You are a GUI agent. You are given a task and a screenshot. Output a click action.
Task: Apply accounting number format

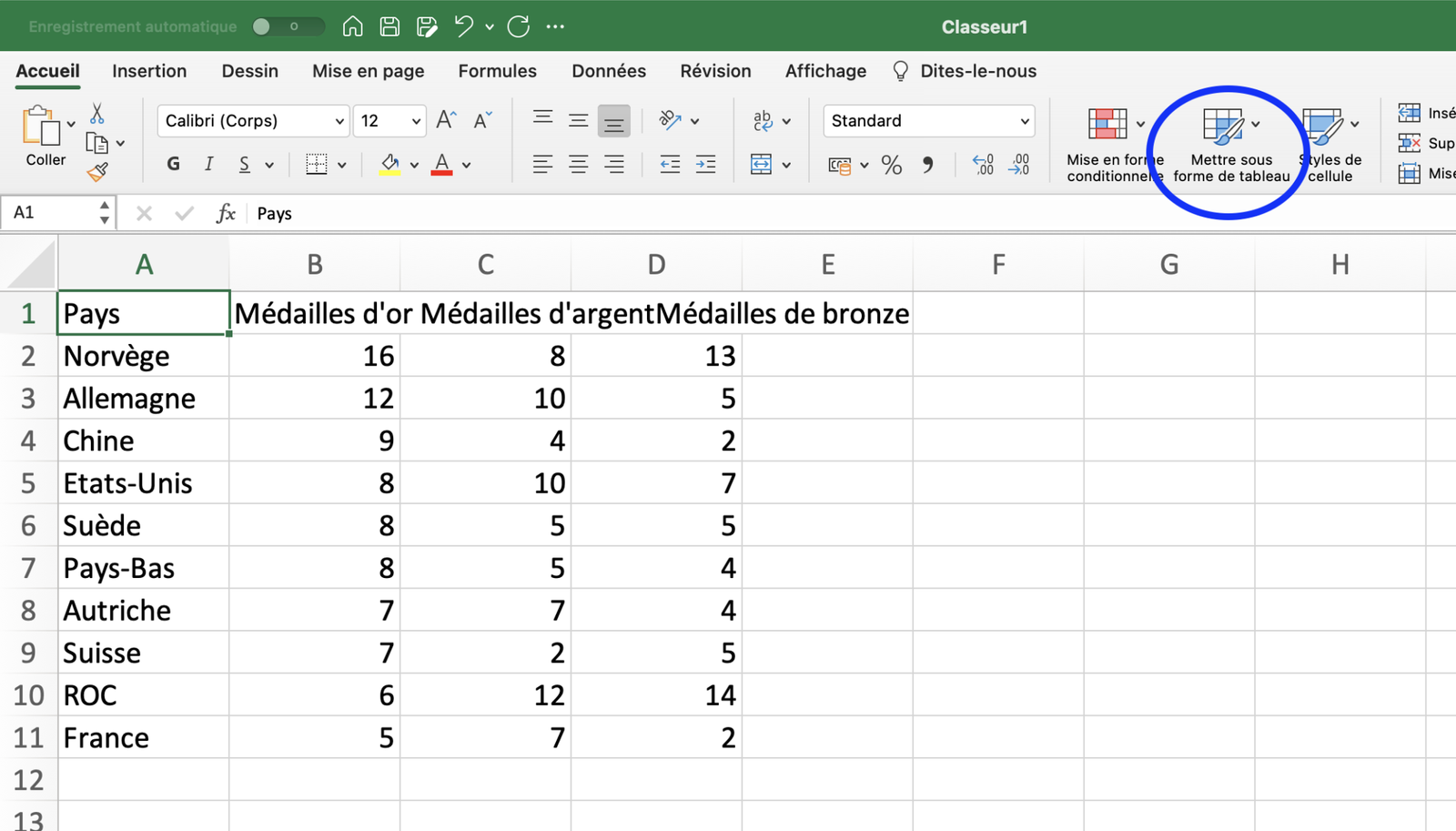[842, 165]
